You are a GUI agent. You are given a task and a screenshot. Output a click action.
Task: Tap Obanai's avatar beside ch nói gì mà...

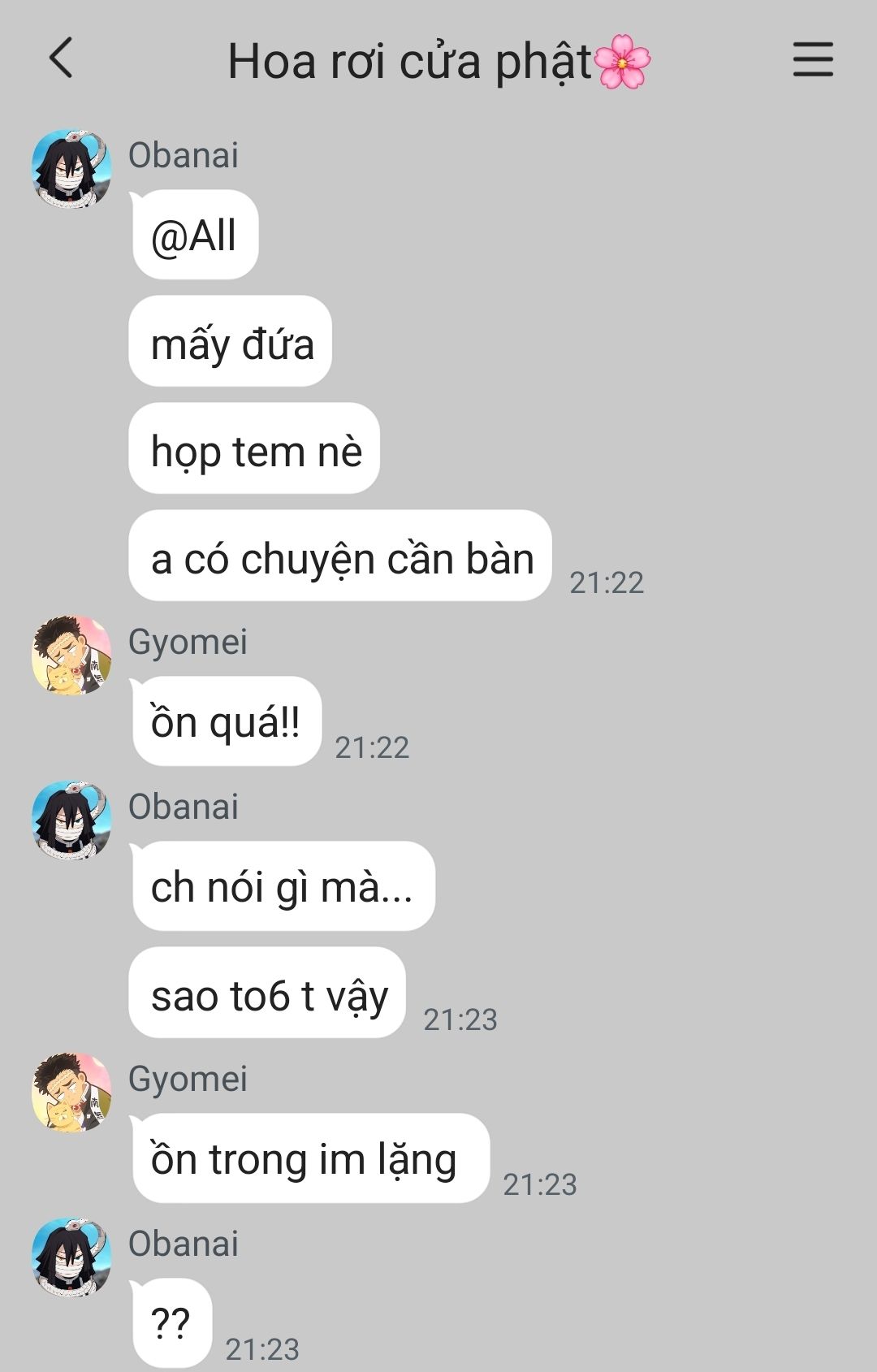(x=71, y=820)
